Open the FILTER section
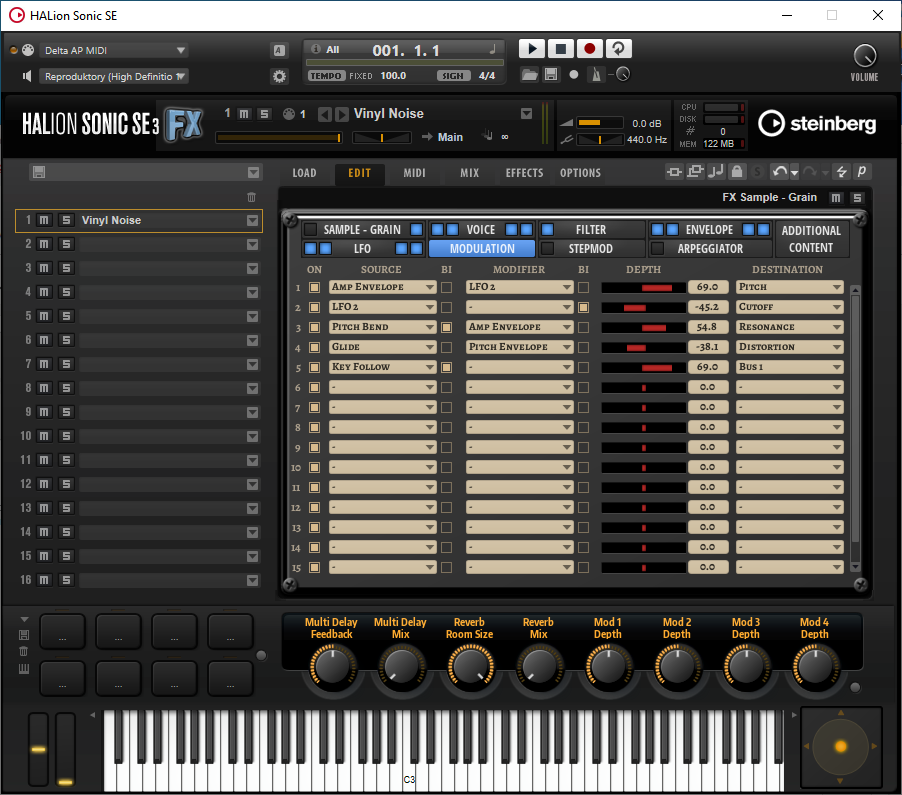This screenshot has height=795, width=902. pos(591,230)
